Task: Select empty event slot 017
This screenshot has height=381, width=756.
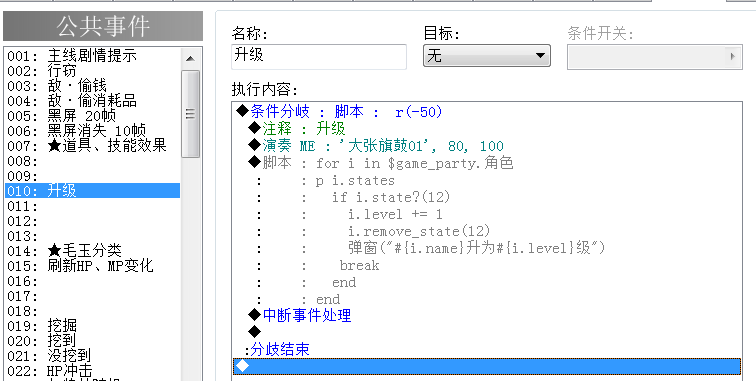Action: point(93,296)
